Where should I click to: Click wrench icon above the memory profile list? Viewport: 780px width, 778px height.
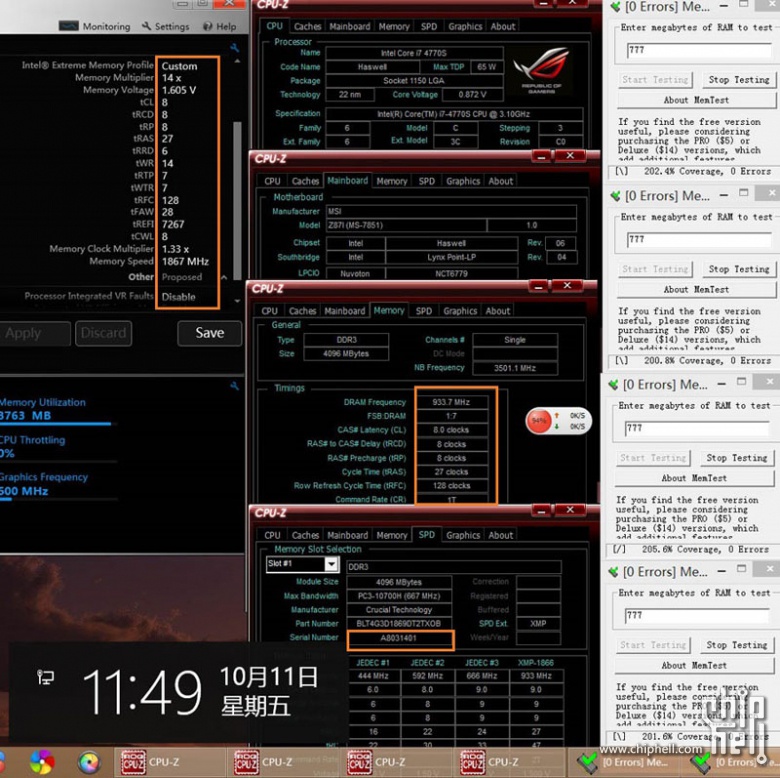point(234,48)
